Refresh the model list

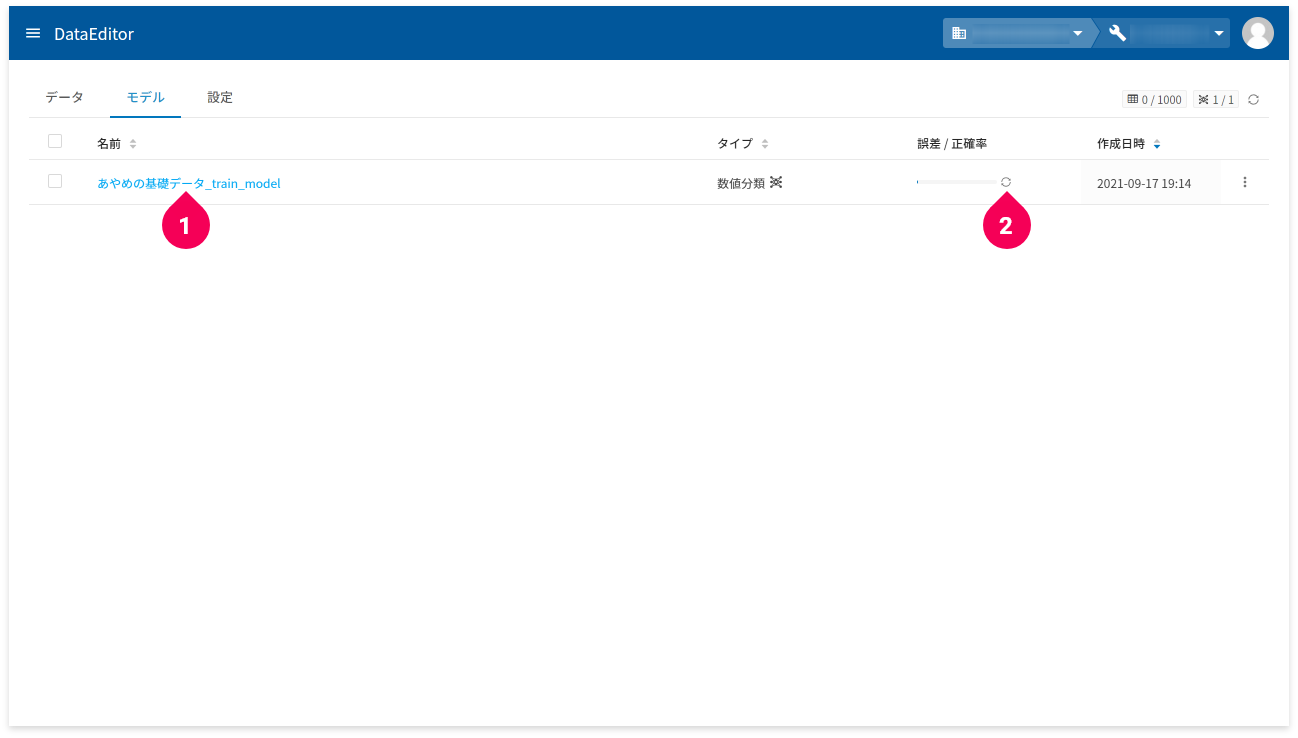click(x=1253, y=100)
